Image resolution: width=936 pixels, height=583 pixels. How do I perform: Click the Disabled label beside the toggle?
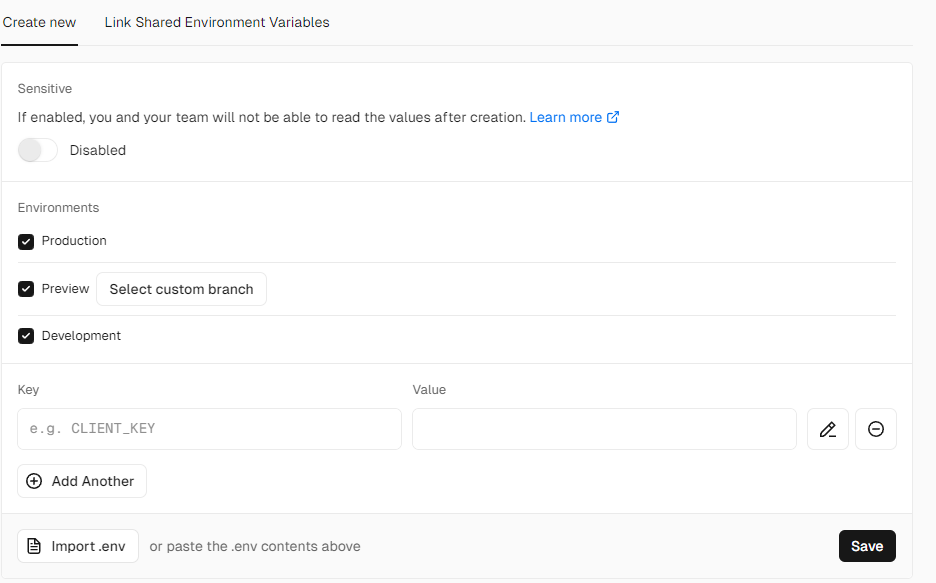98,150
